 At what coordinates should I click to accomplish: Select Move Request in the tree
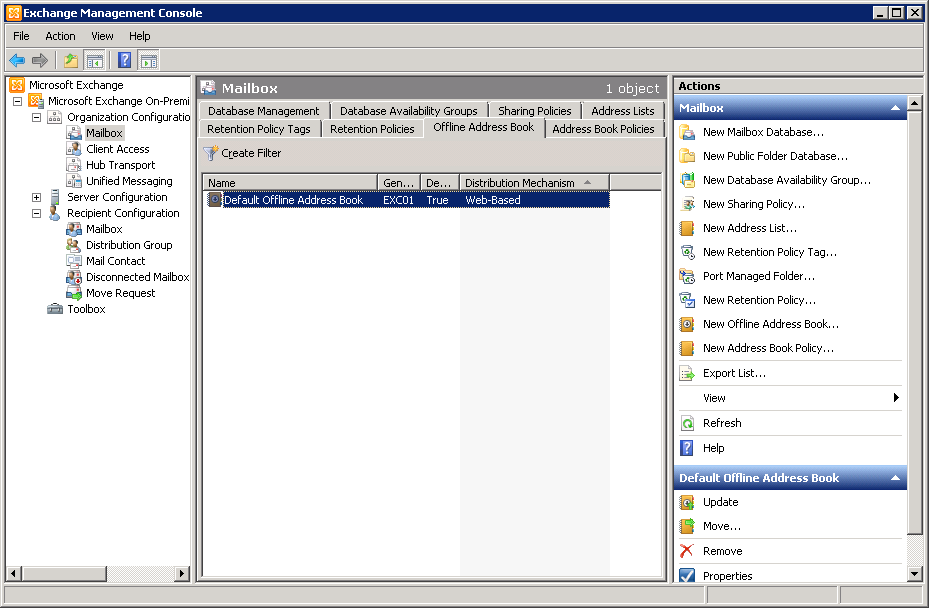(x=120, y=293)
